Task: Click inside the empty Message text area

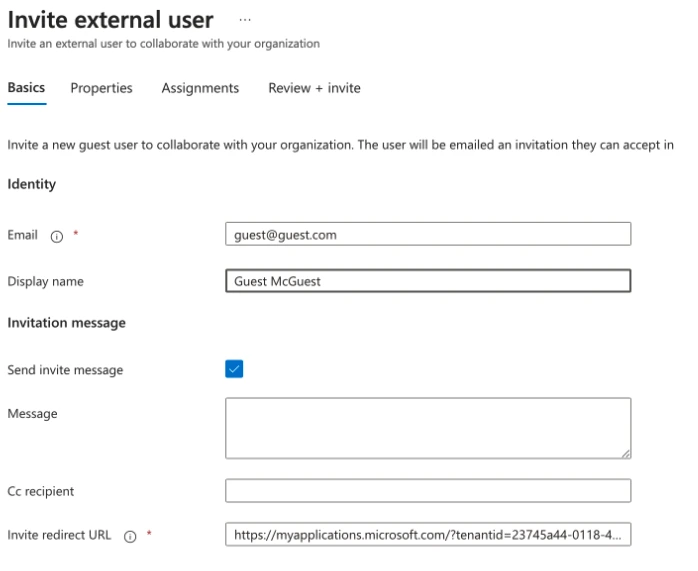Action: tap(428, 427)
